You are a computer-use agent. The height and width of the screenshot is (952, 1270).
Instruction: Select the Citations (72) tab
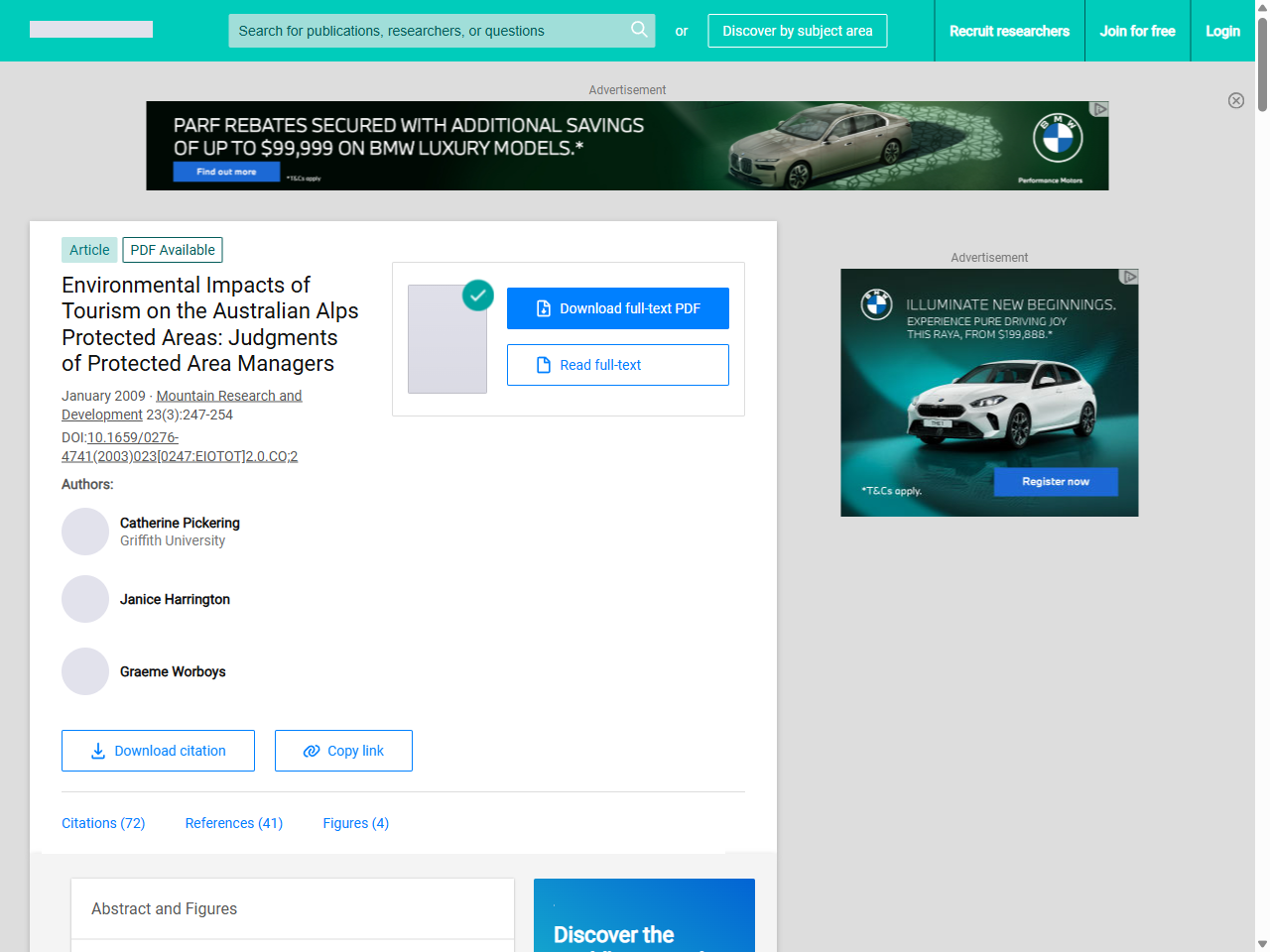pyautogui.click(x=103, y=823)
